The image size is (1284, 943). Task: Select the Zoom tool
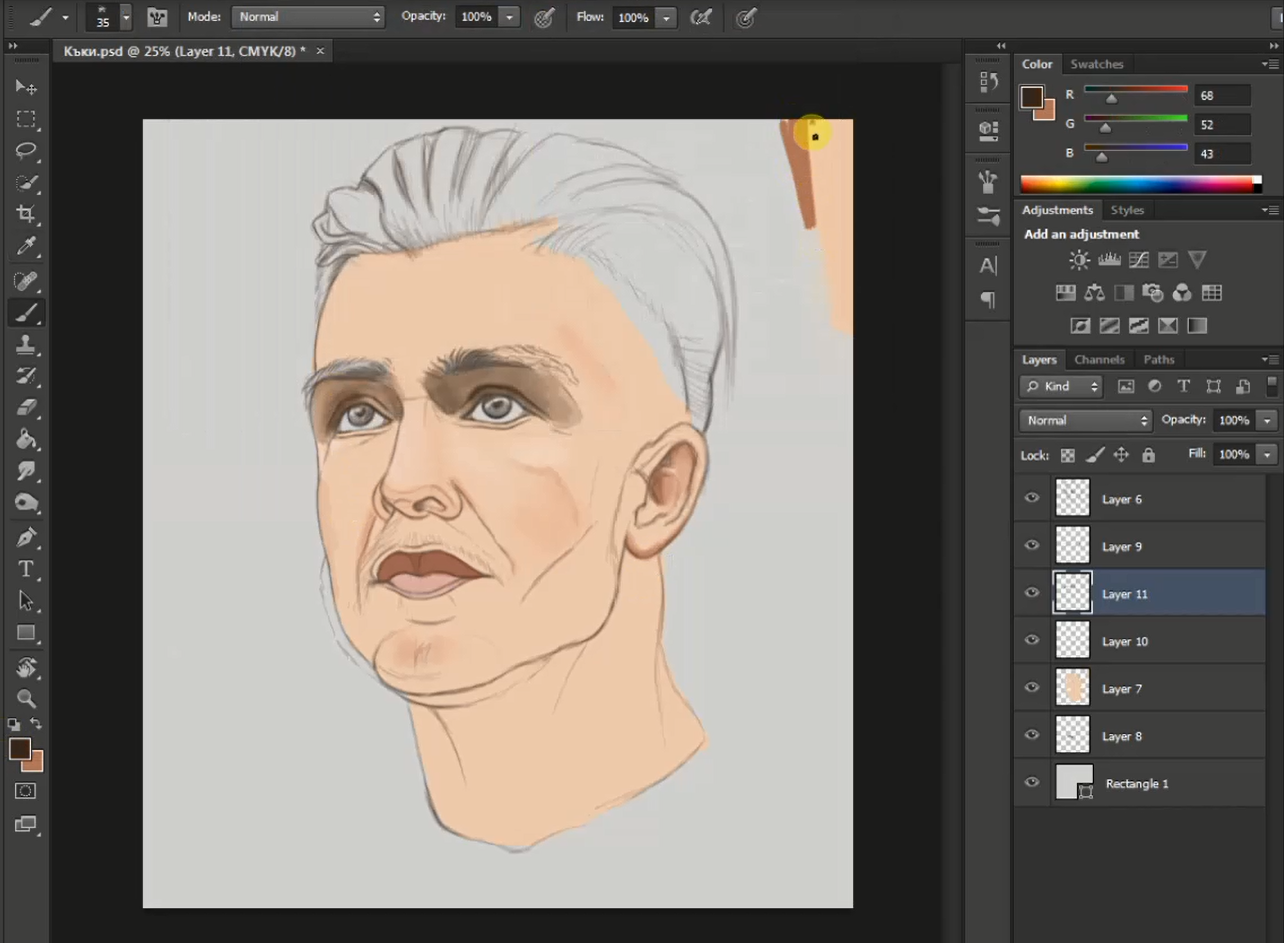[x=26, y=699]
